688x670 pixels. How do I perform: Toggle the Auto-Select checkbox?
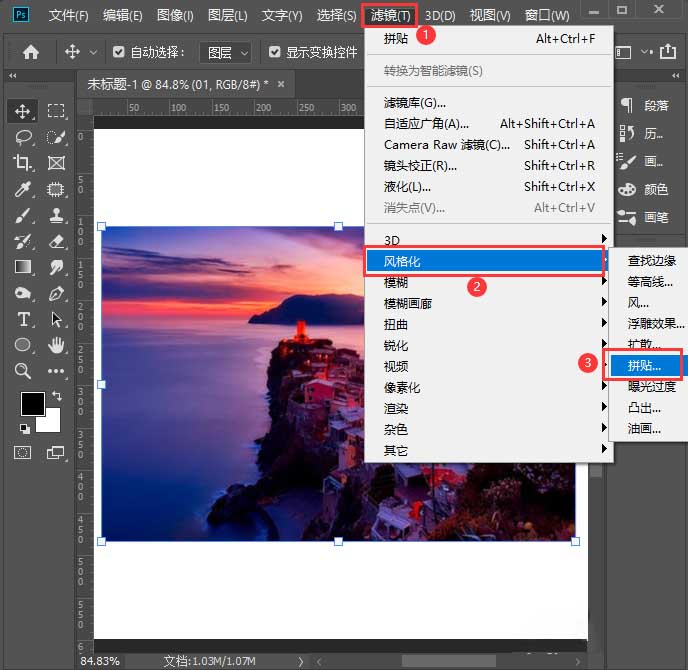coord(118,52)
